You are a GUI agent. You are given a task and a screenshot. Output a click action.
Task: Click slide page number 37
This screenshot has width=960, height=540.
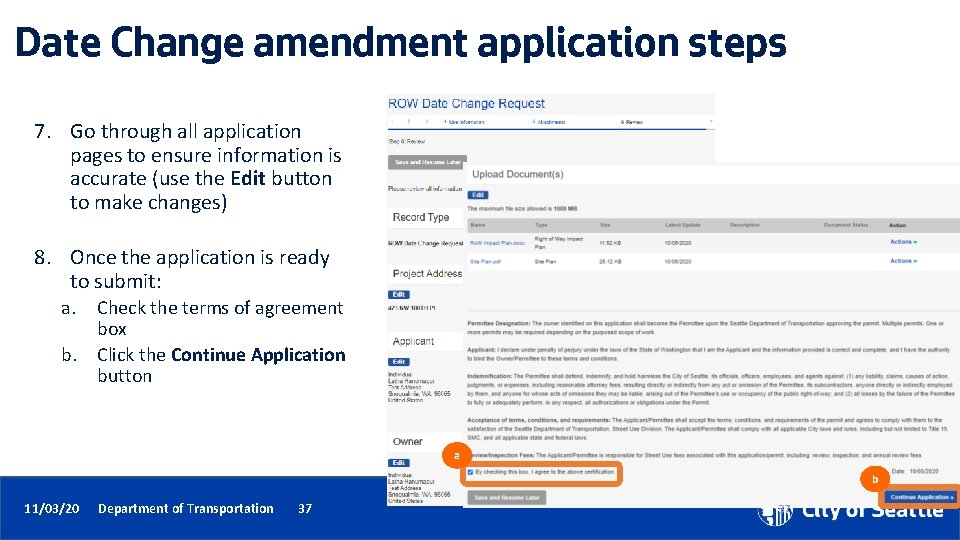coord(305,508)
